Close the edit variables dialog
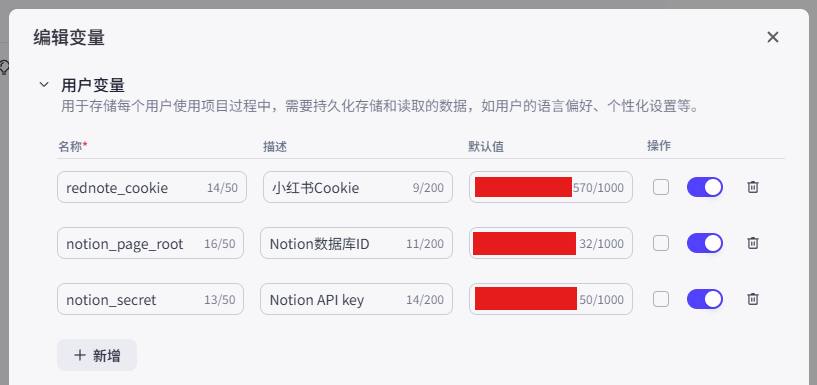 pyautogui.click(x=773, y=37)
